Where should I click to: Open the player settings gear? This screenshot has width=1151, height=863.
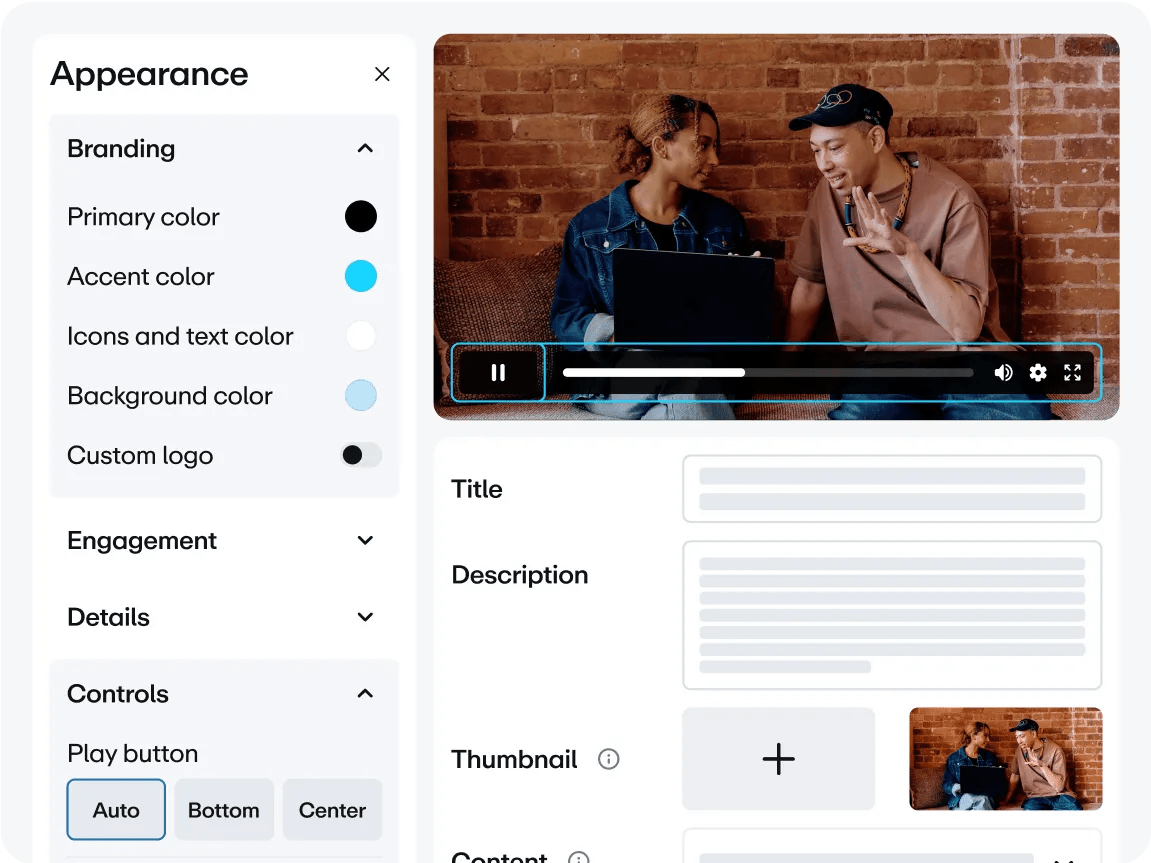pos(1038,373)
